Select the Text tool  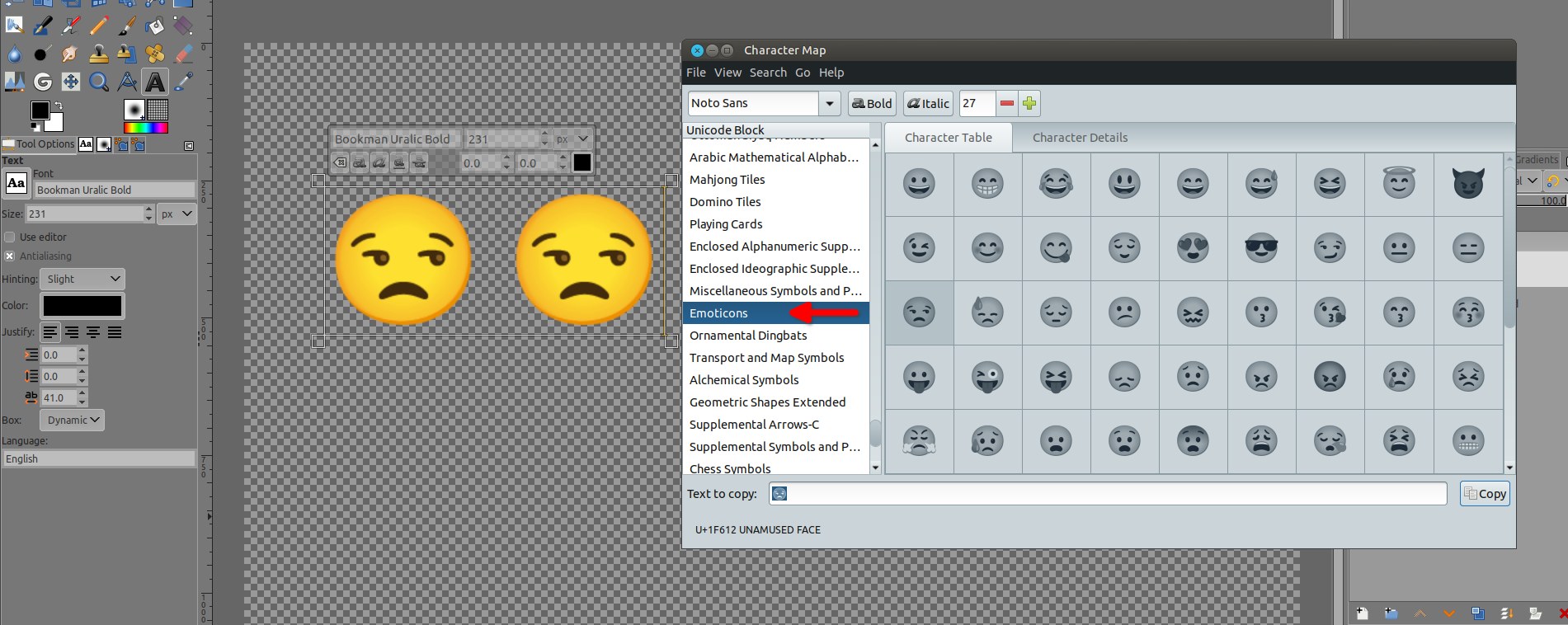pyautogui.click(x=154, y=82)
